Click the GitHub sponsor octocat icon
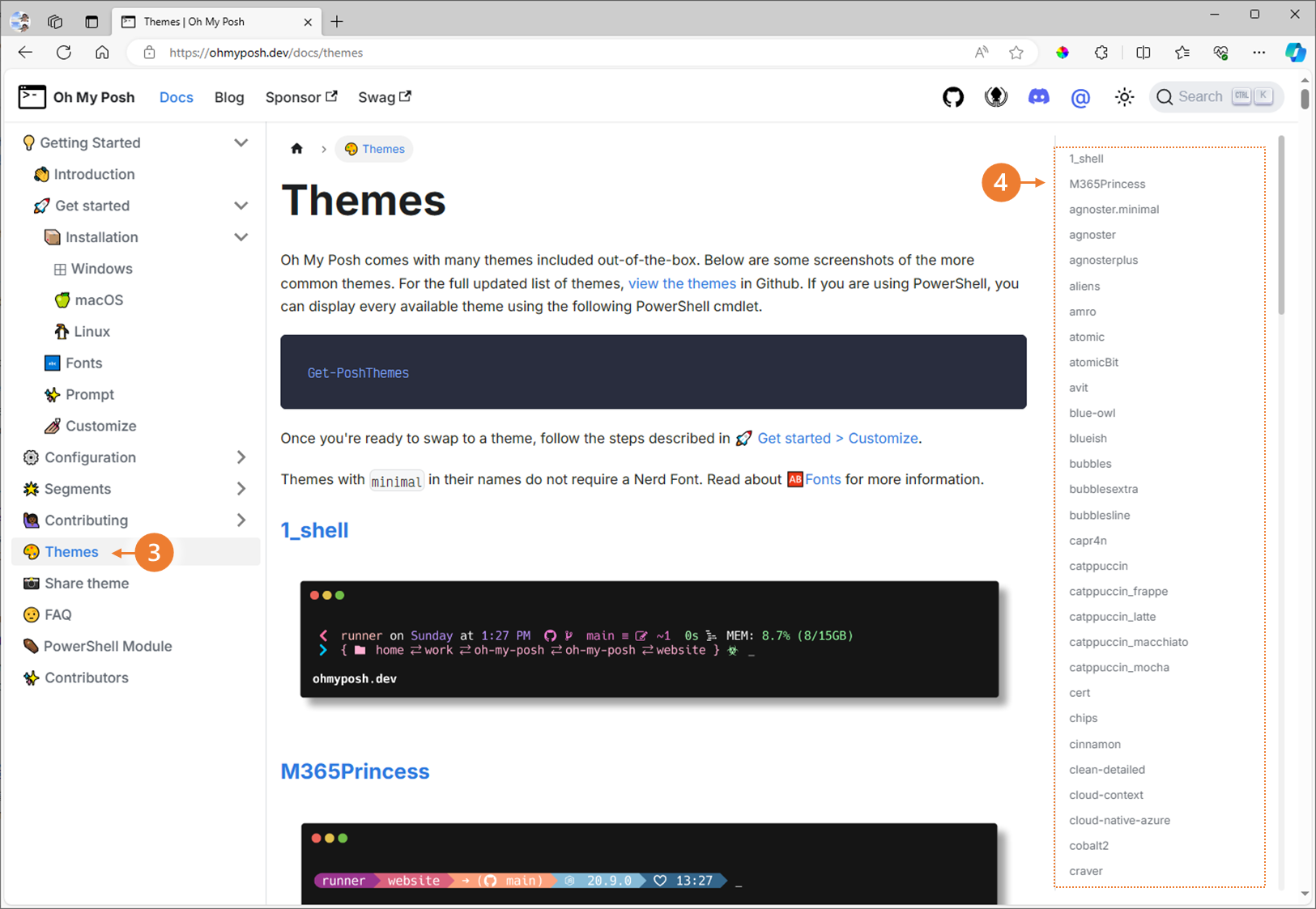This screenshot has width=1316, height=909. pos(995,97)
